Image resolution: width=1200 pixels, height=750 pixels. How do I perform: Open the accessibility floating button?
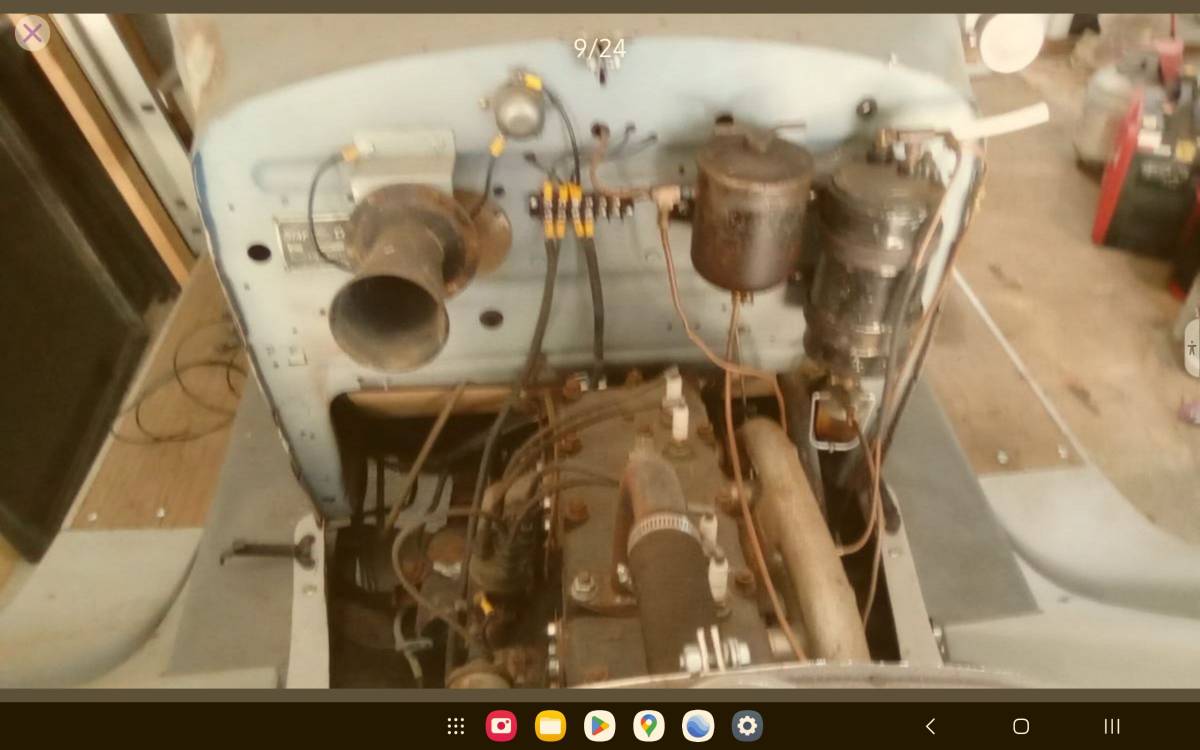(1191, 349)
